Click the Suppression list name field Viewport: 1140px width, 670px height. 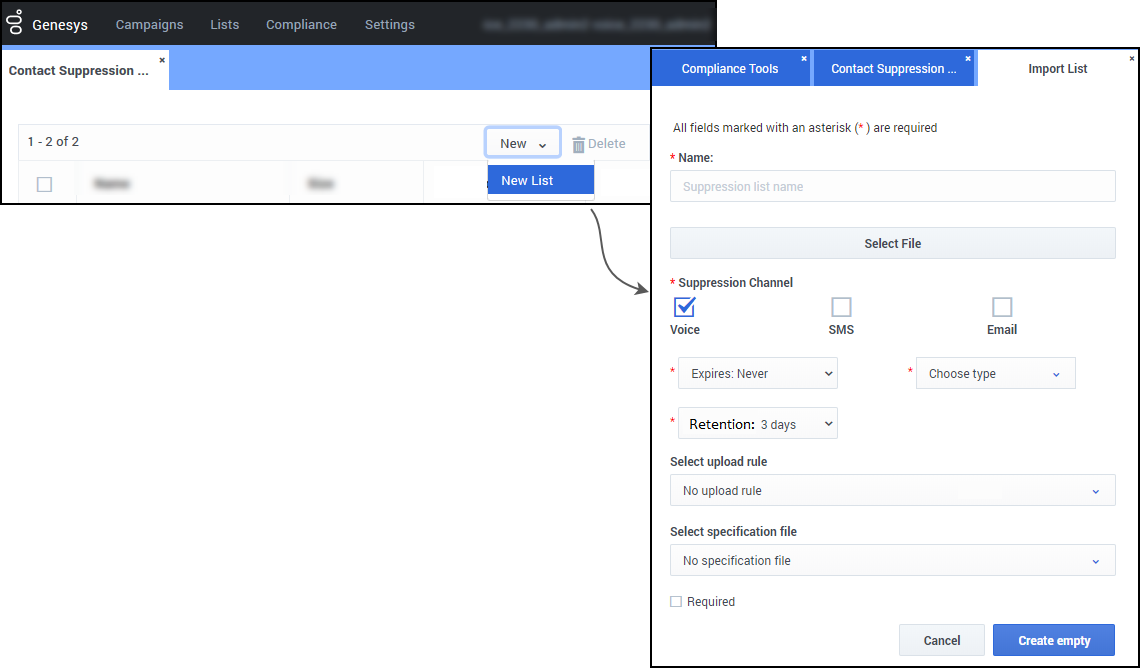coord(892,187)
